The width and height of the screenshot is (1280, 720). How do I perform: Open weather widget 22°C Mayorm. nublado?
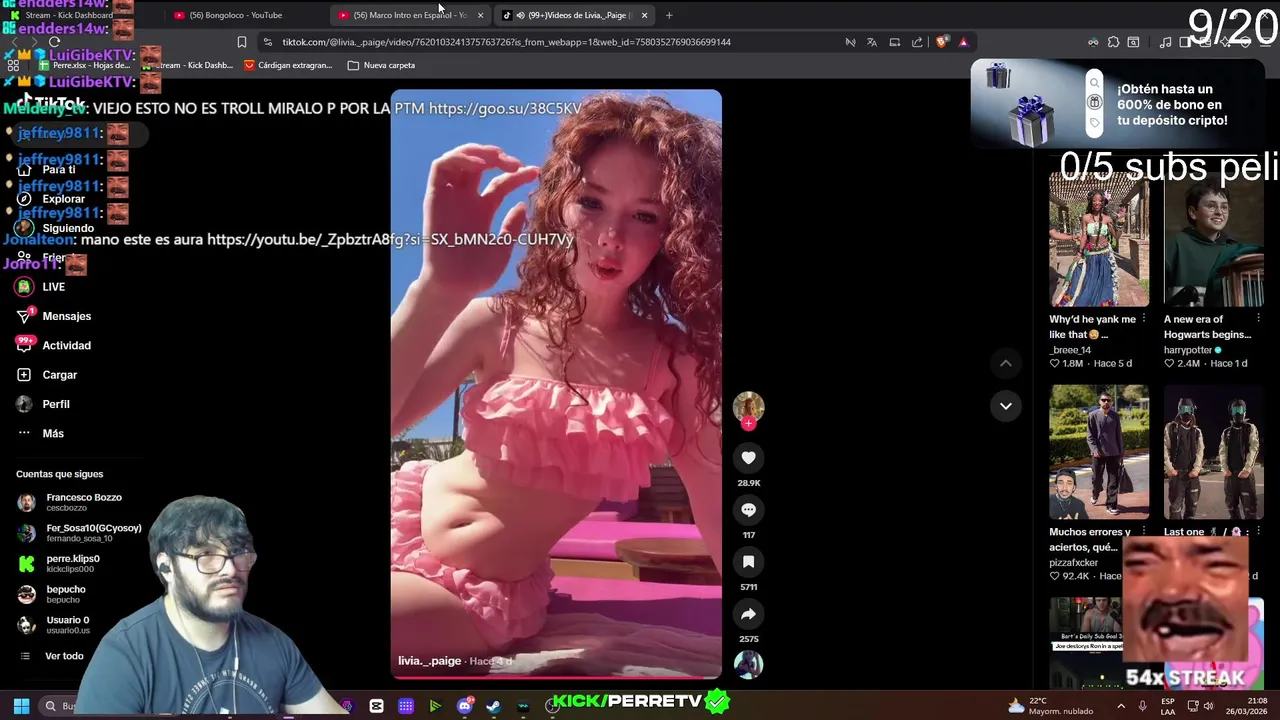[1050, 706]
